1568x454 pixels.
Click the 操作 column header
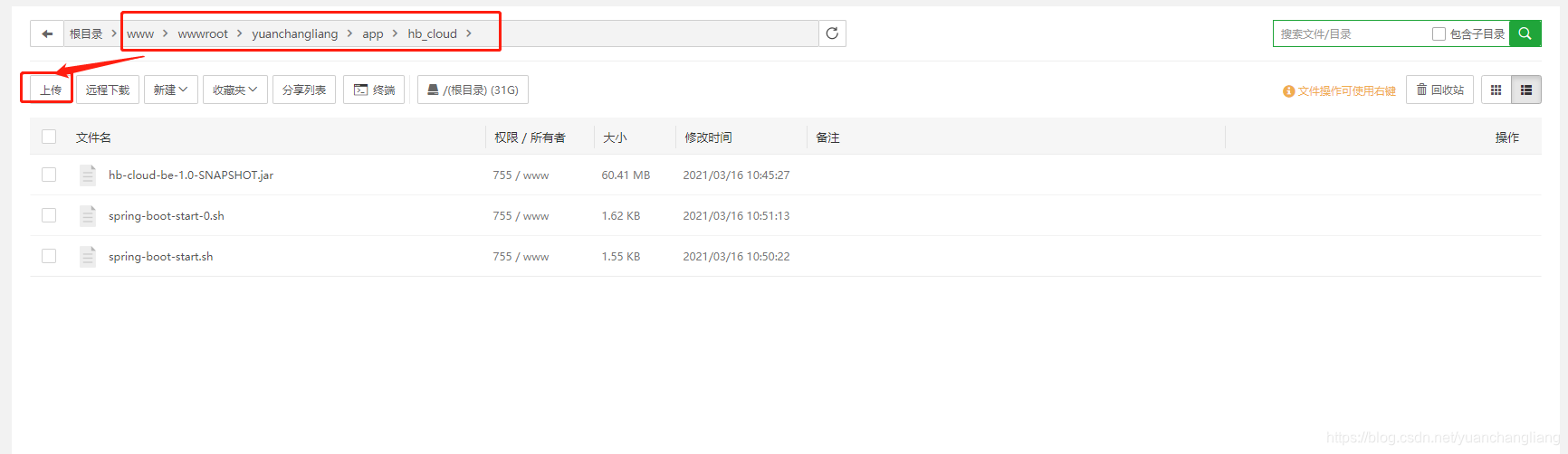tap(1507, 137)
